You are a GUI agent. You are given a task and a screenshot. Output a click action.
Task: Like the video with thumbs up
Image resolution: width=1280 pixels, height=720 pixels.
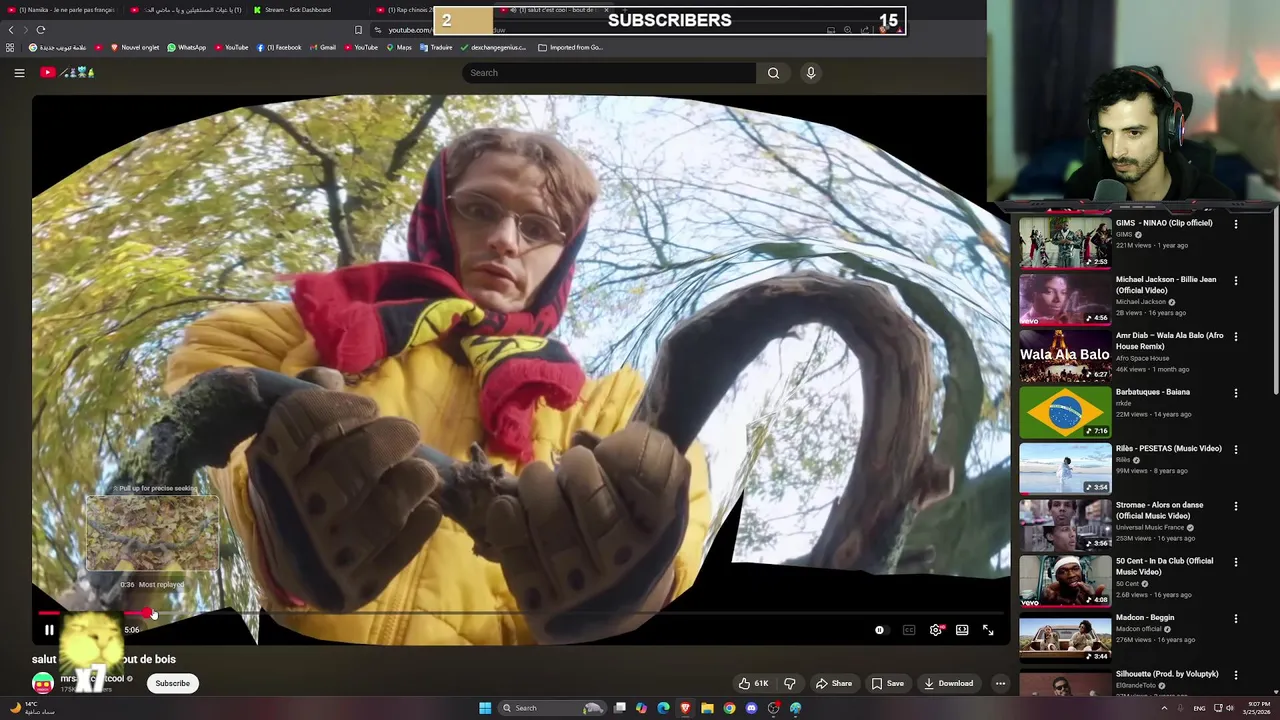[x=752, y=684]
